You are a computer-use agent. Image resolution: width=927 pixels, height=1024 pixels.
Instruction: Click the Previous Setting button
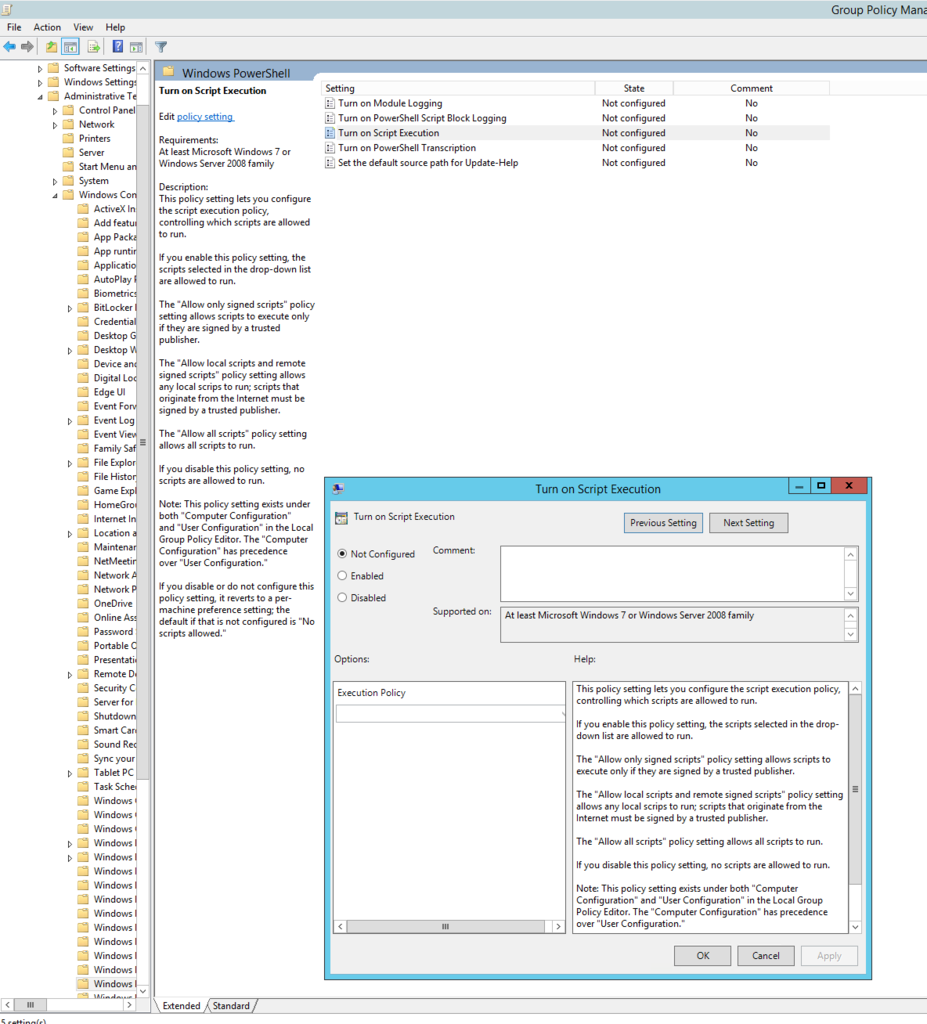click(663, 522)
